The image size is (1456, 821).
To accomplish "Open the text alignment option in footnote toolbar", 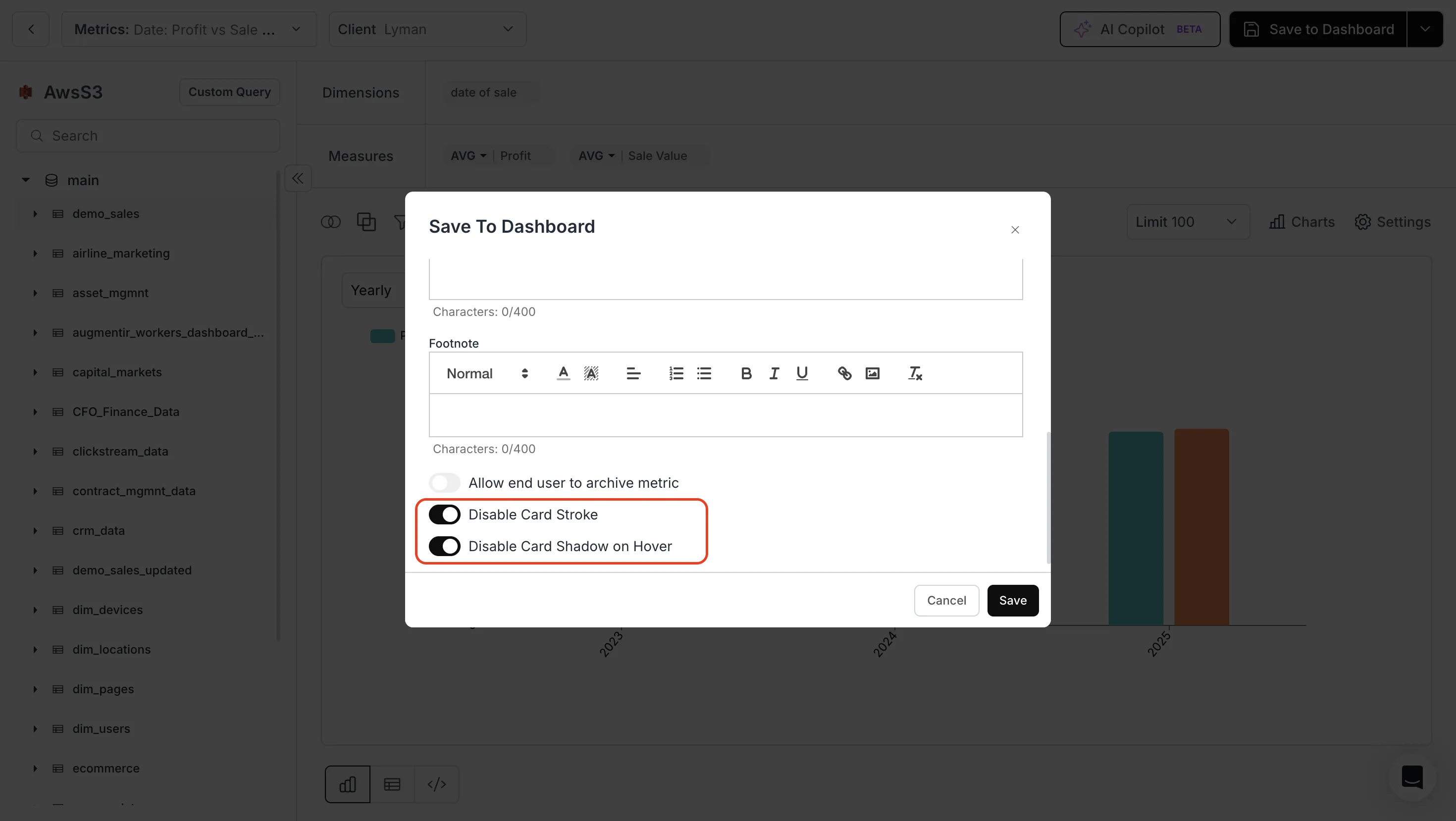I will coord(633,373).
